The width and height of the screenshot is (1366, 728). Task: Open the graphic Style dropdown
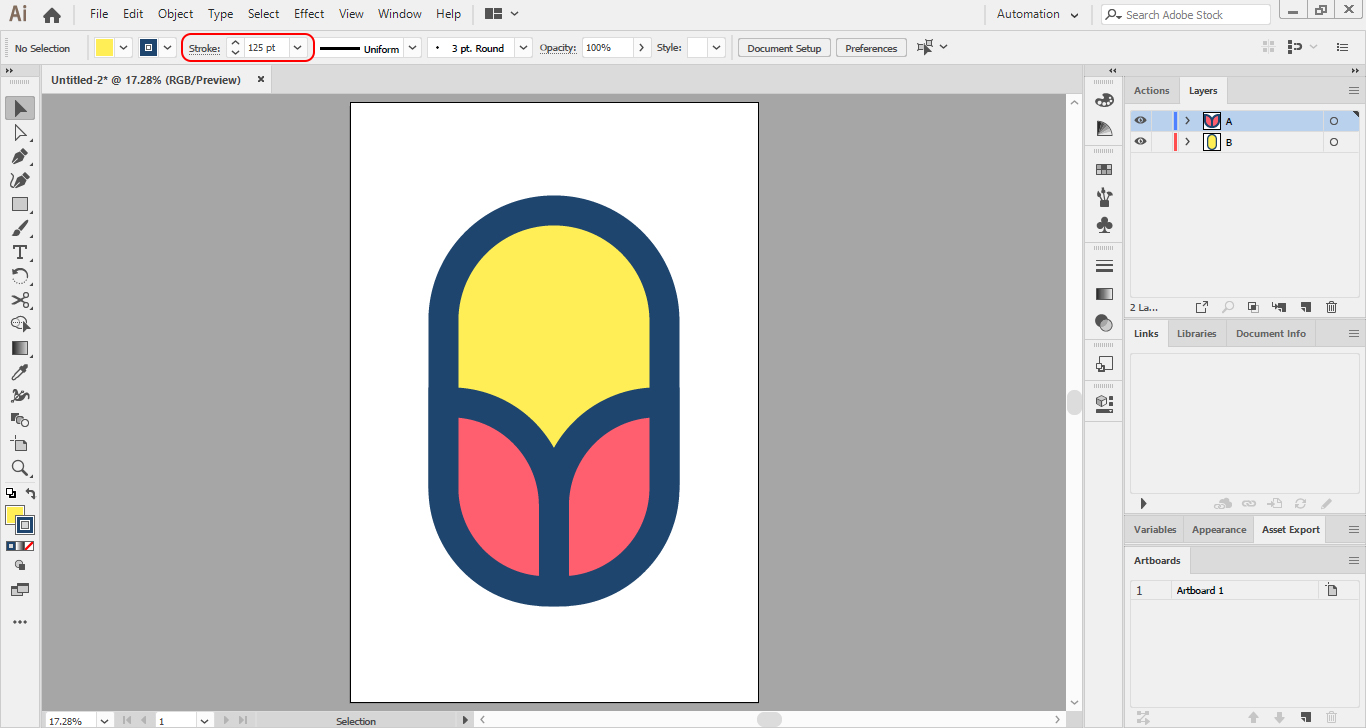[x=716, y=48]
